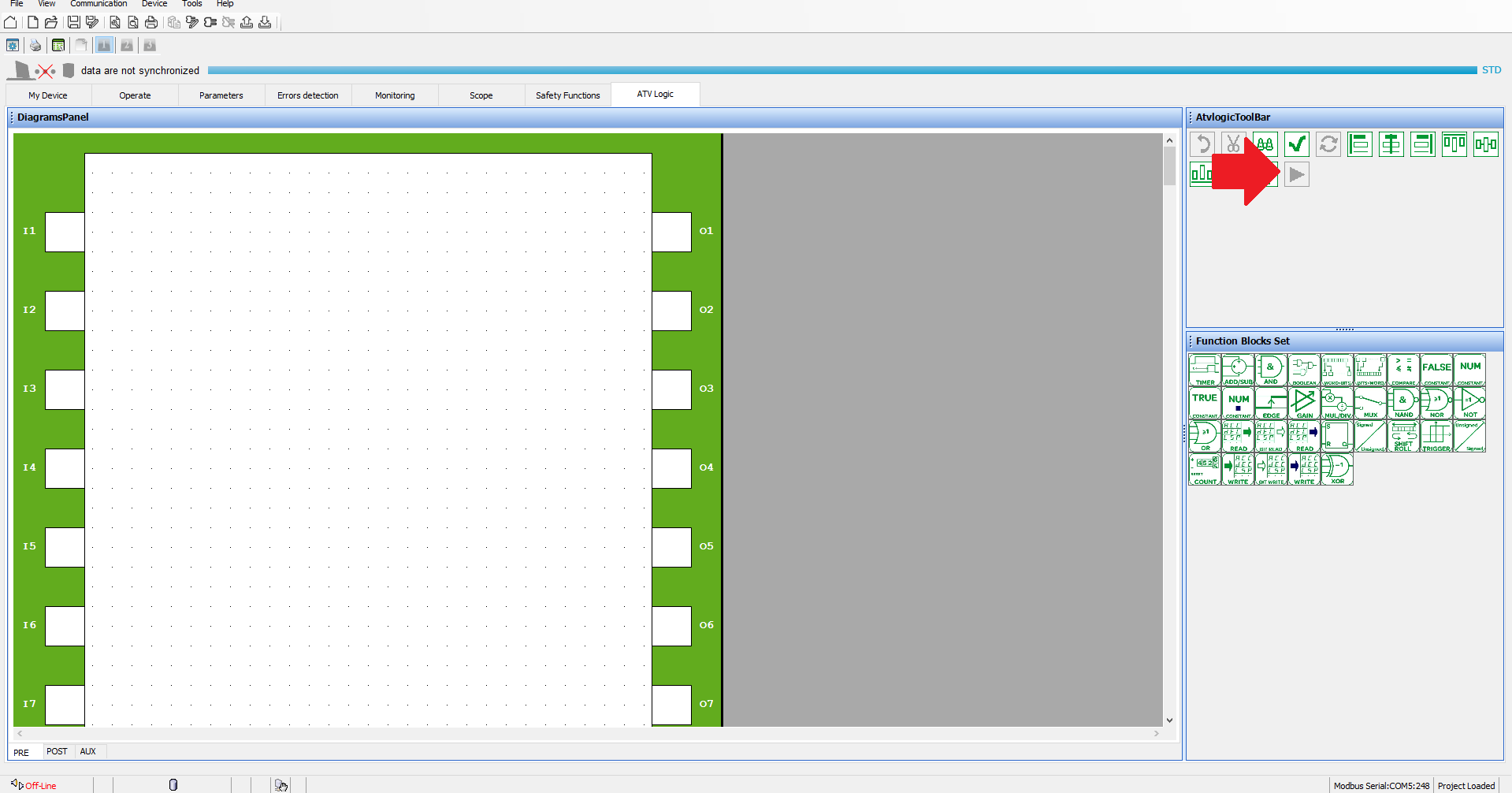Open the Communication menu
Screen dimensions: 1512x793
coord(98,4)
